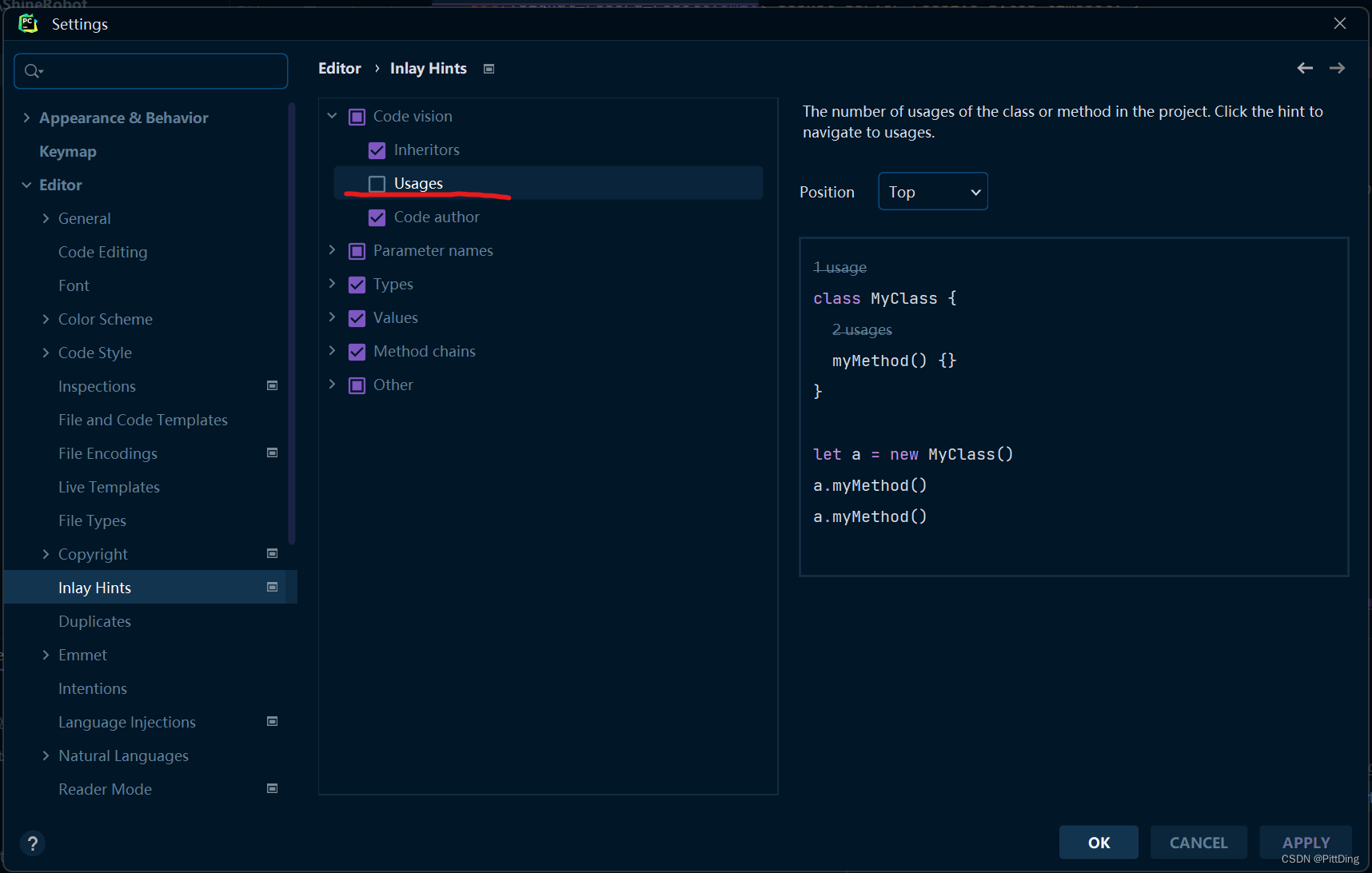Uncheck the Inheritors checkbox
The height and width of the screenshot is (873, 1372).
click(377, 150)
